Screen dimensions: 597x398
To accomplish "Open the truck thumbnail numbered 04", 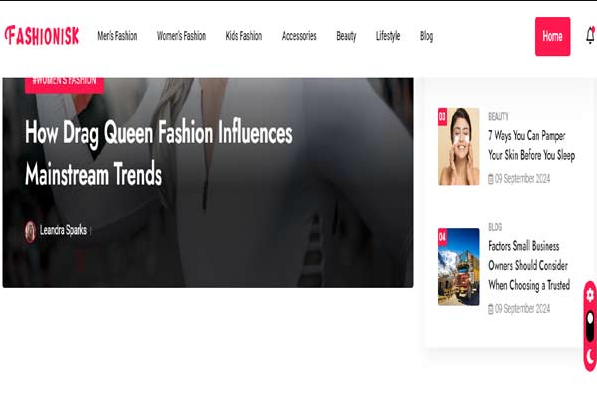I will point(458,267).
